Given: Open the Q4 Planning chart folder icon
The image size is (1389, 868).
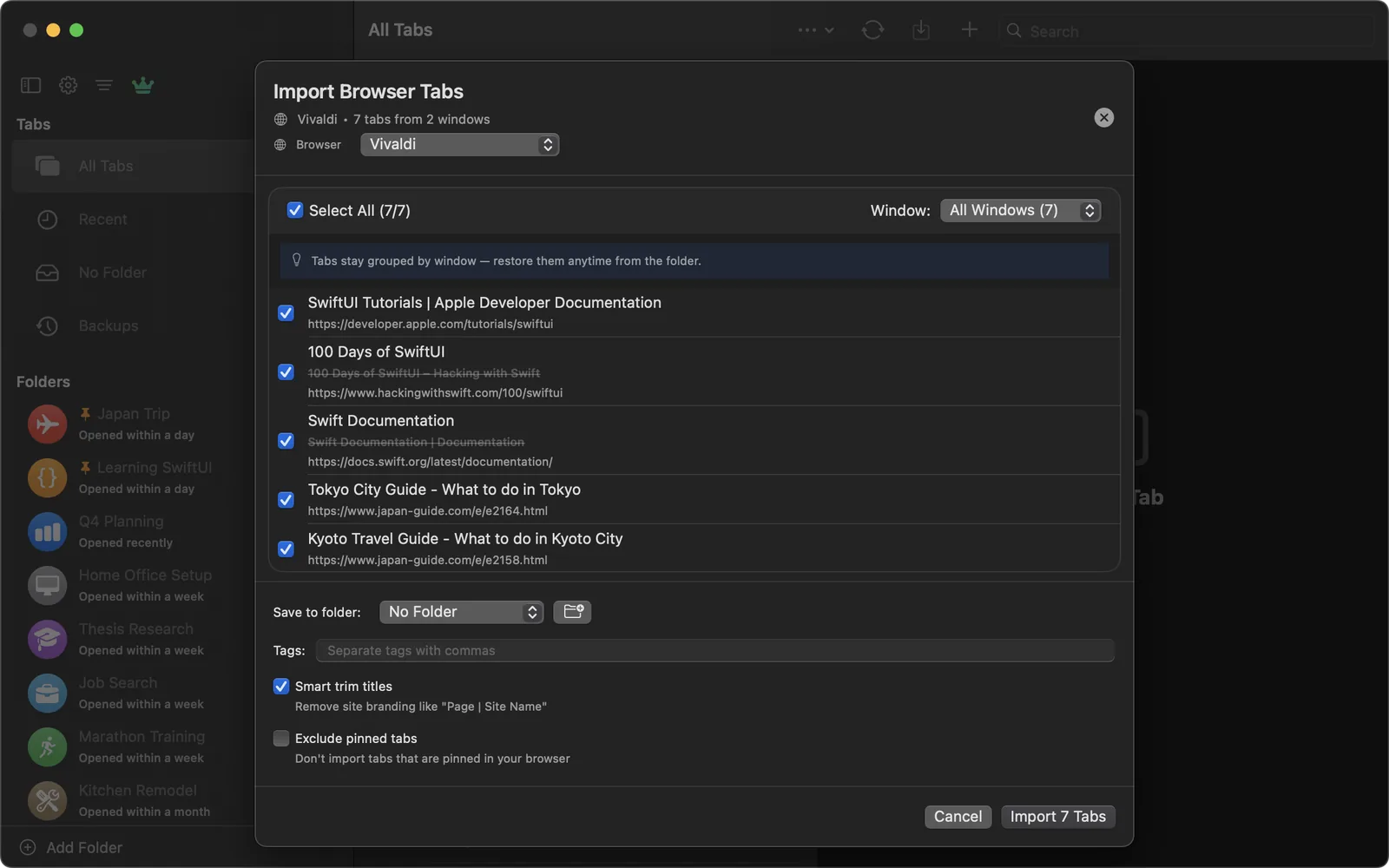Looking at the screenshot, I should (48, 532).
